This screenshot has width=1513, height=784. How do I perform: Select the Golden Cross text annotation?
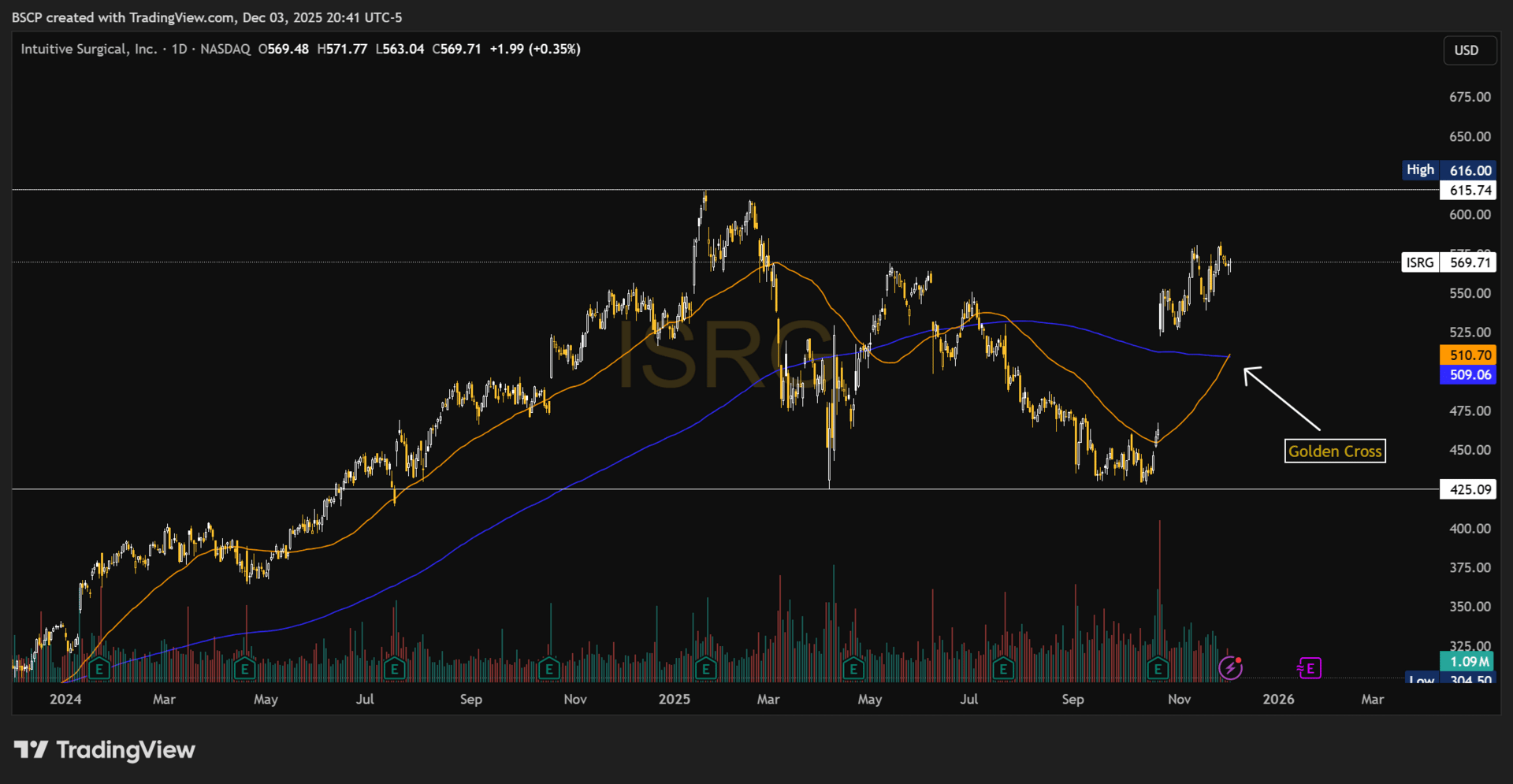click(x=1335, y=451)
